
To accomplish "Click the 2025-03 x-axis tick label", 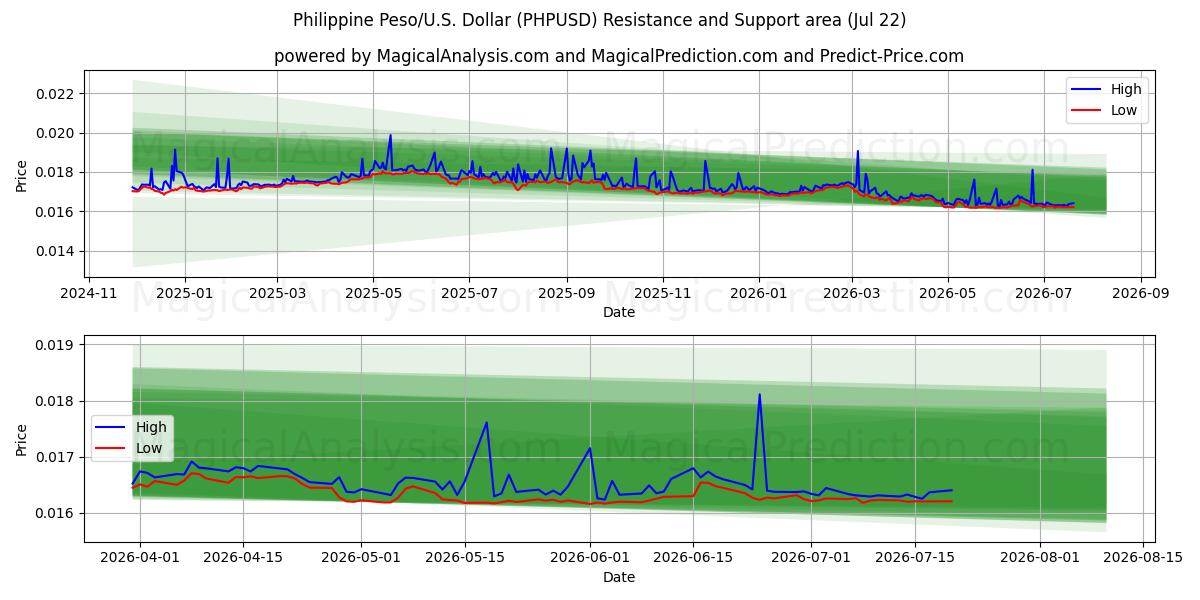I will [277, 295].
